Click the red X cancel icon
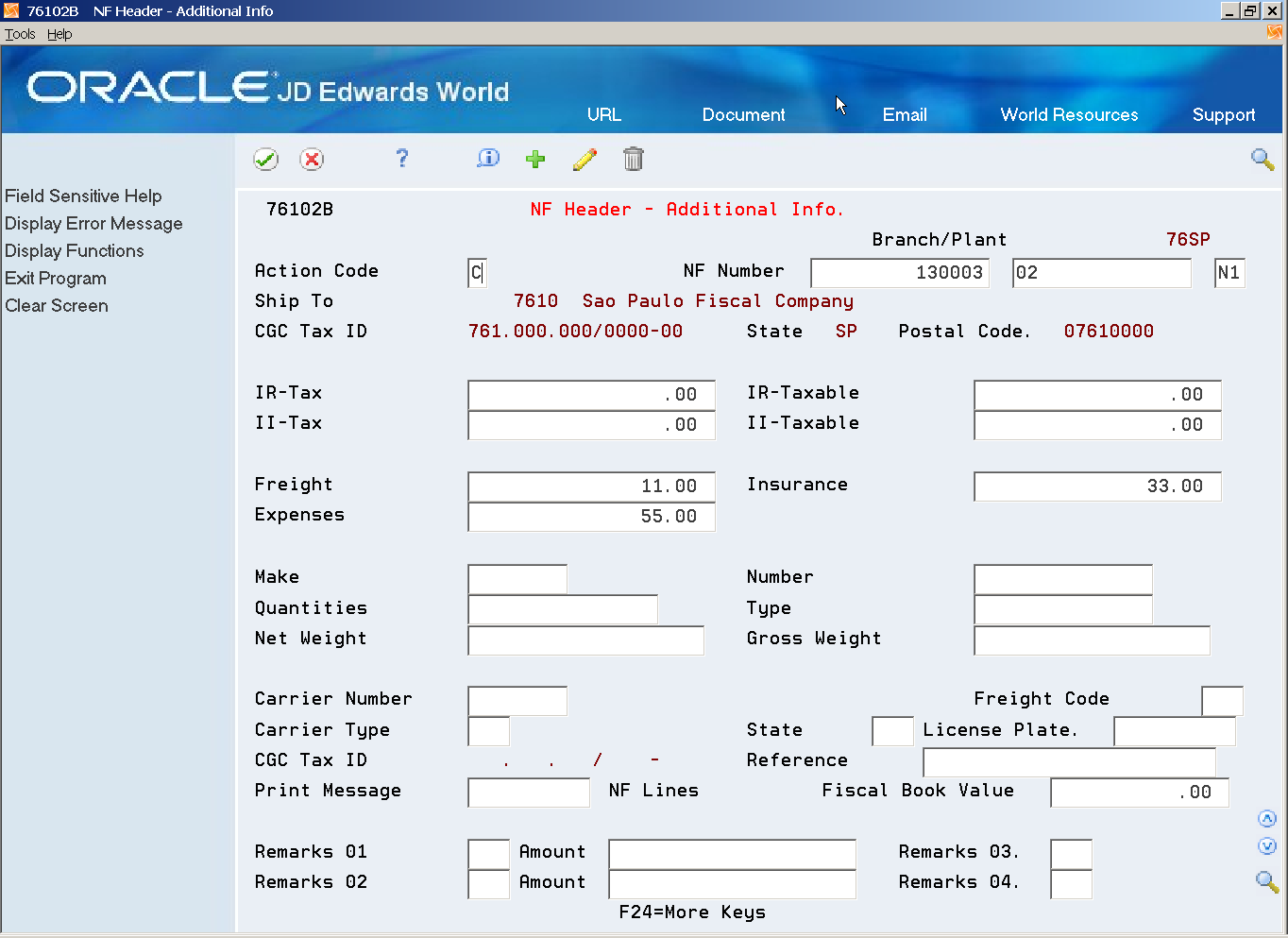This screenshot has height=938, width=1288. [x=312, y=160]
